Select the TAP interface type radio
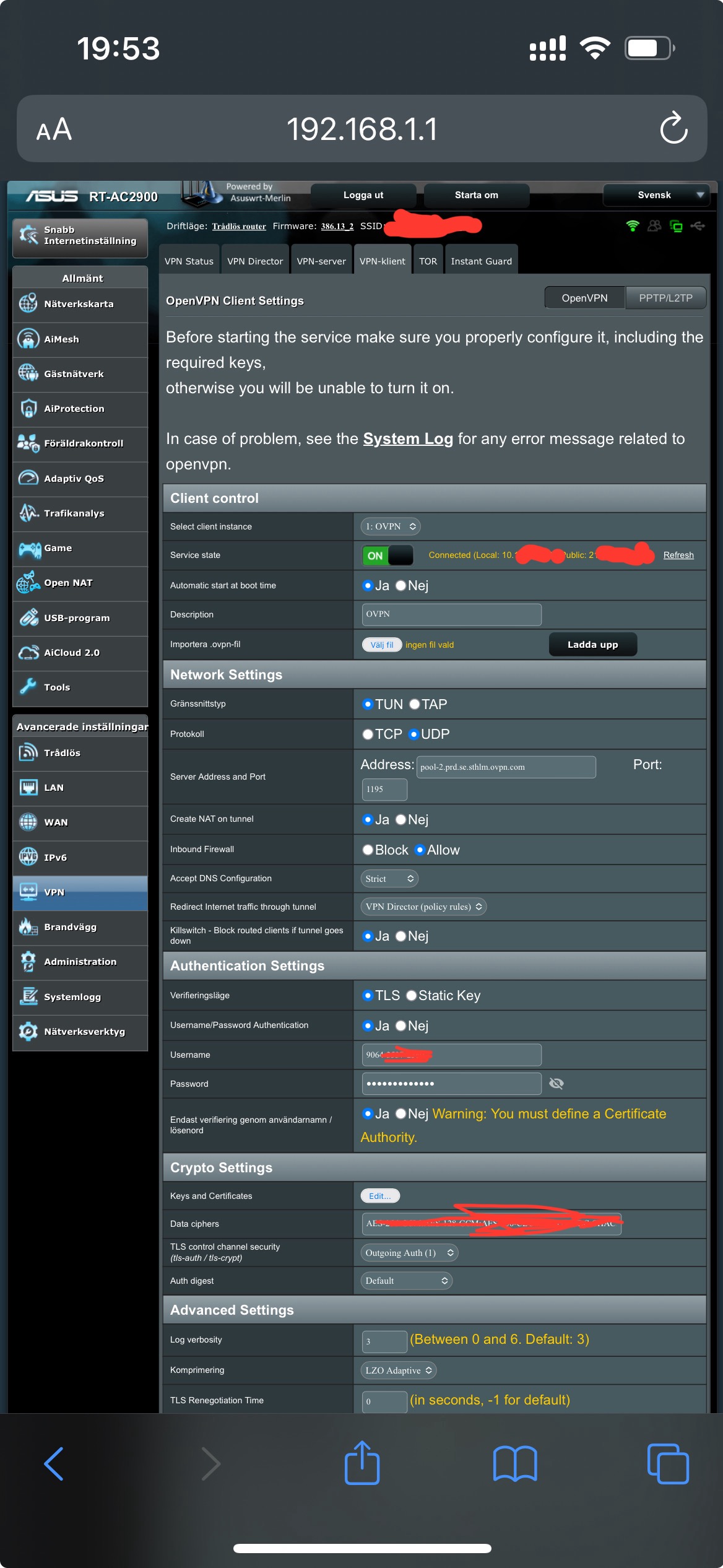This screenshot has width=723, height=1568. (x=415, y=704)
